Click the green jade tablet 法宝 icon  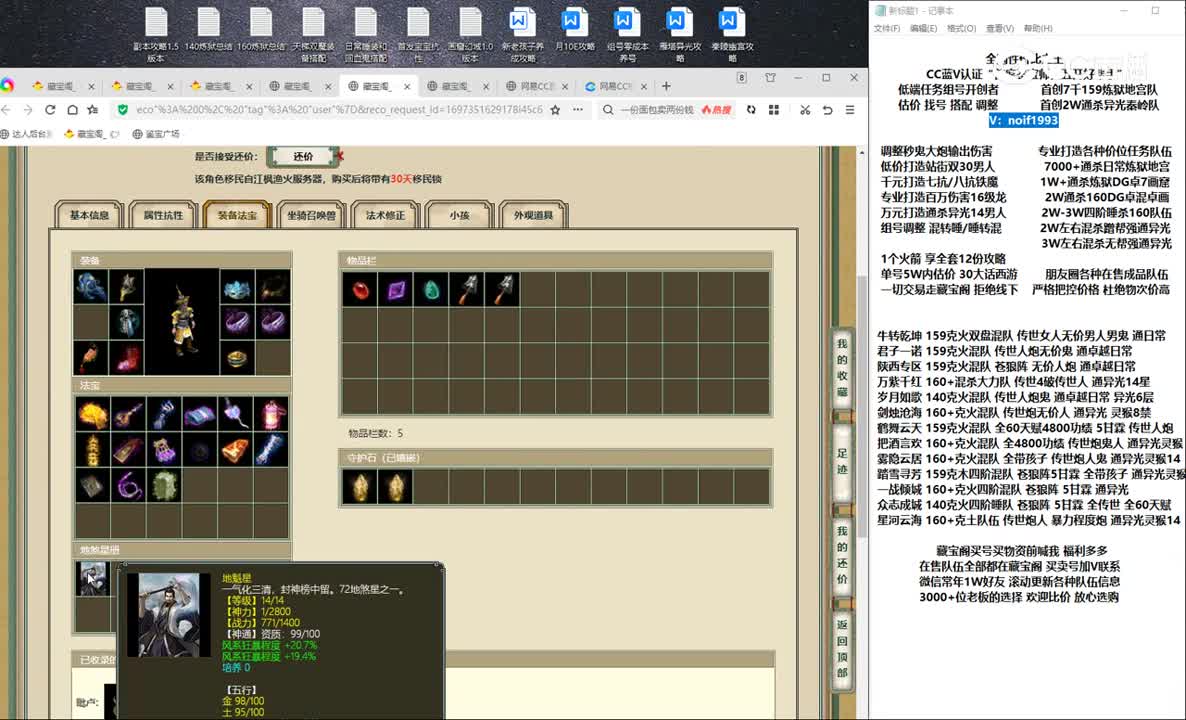coord(163,485)
